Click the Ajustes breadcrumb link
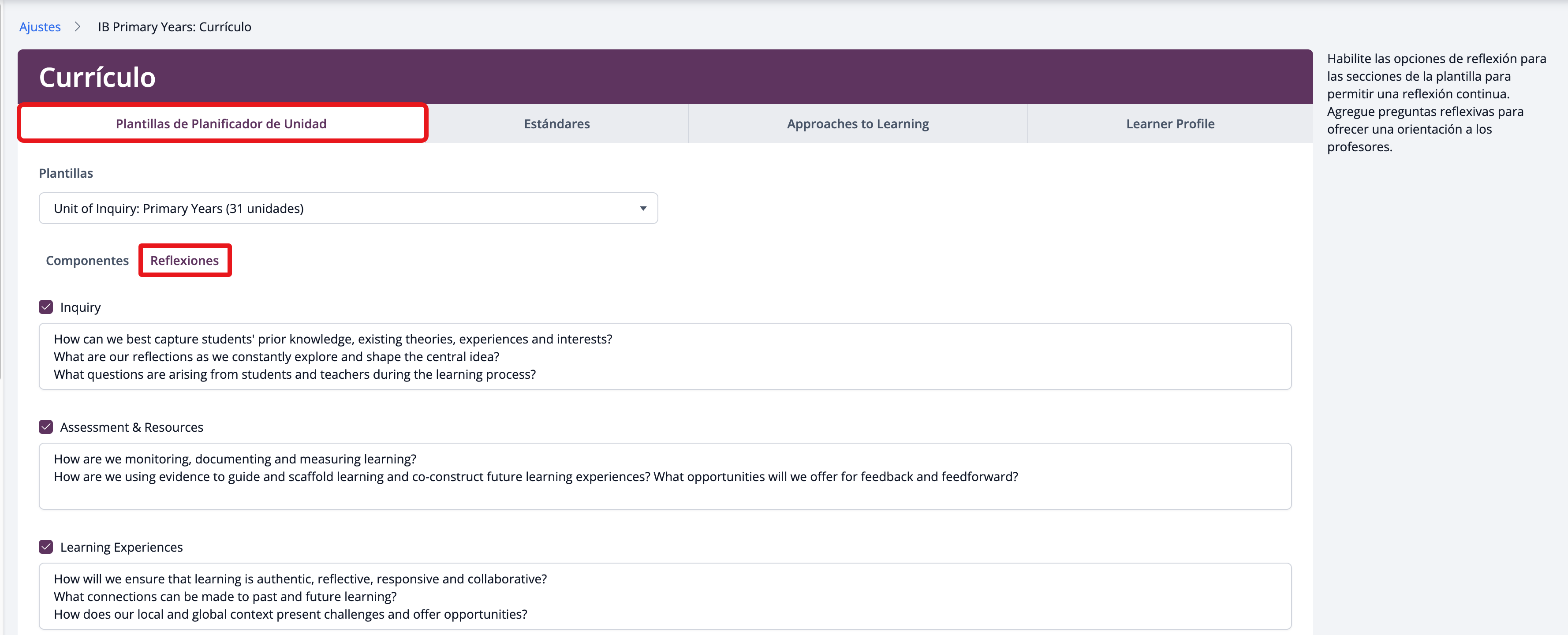 click(x=40, y=27)
